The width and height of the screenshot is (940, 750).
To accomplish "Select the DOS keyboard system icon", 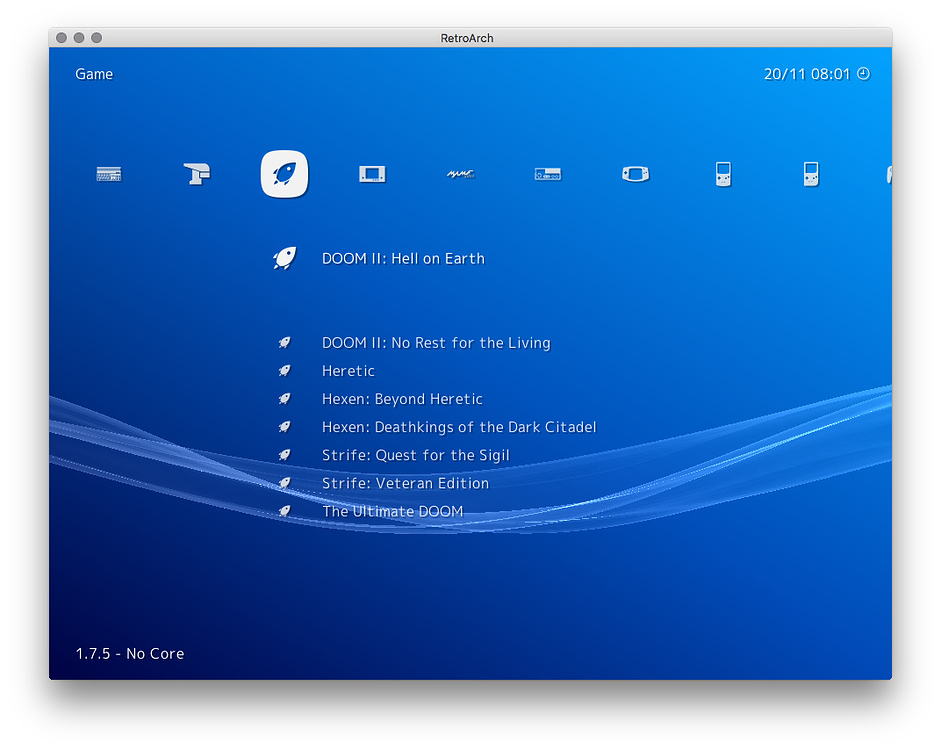I will click(x=109, y=173).
